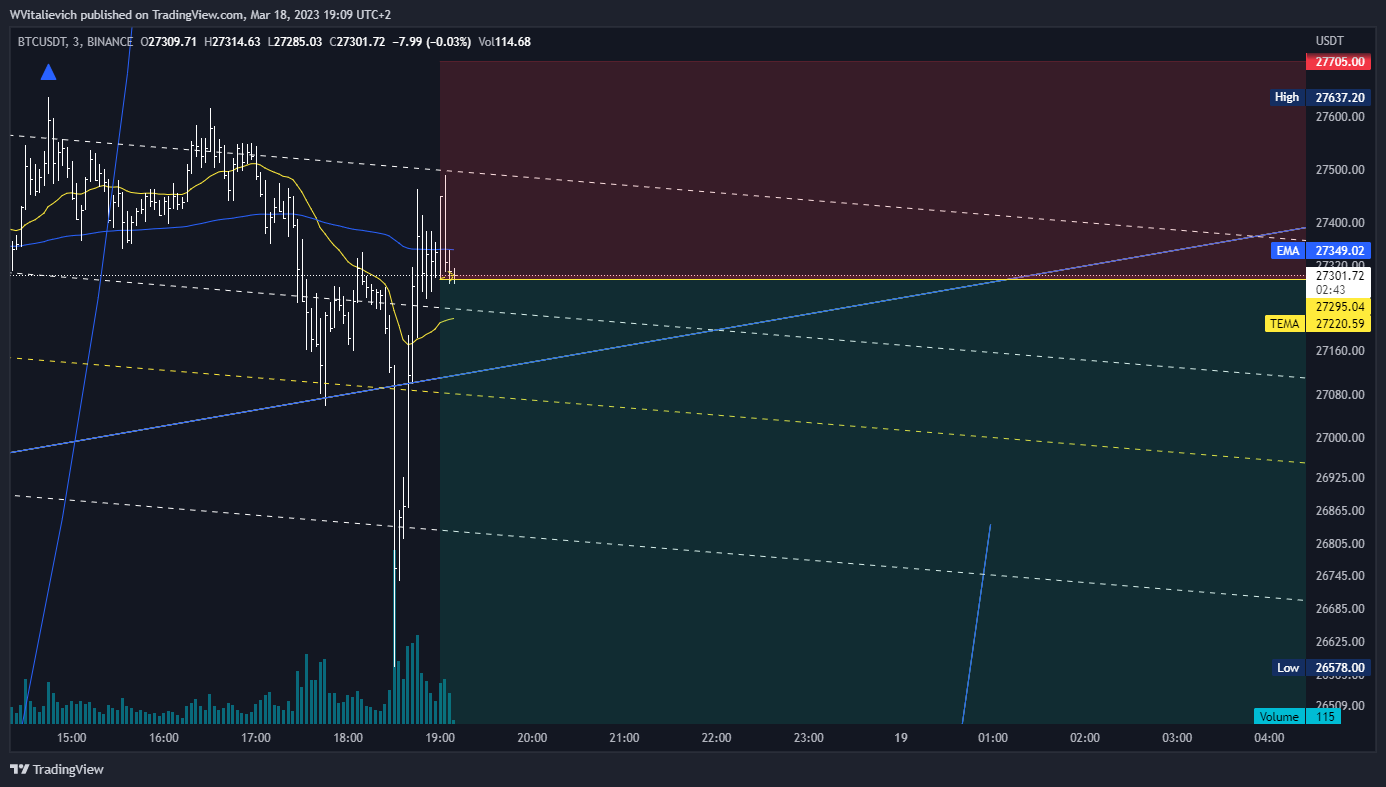
Task: Click the High label tag
Action: point(1287,97)
